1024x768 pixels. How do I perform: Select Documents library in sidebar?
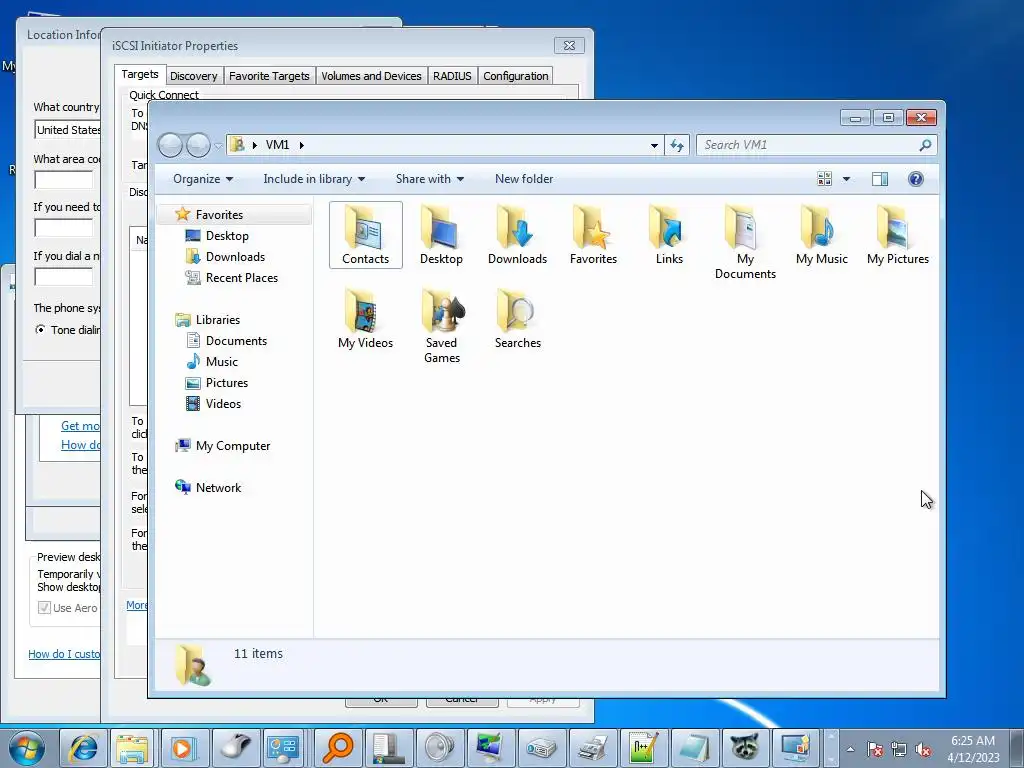point(236,341)
